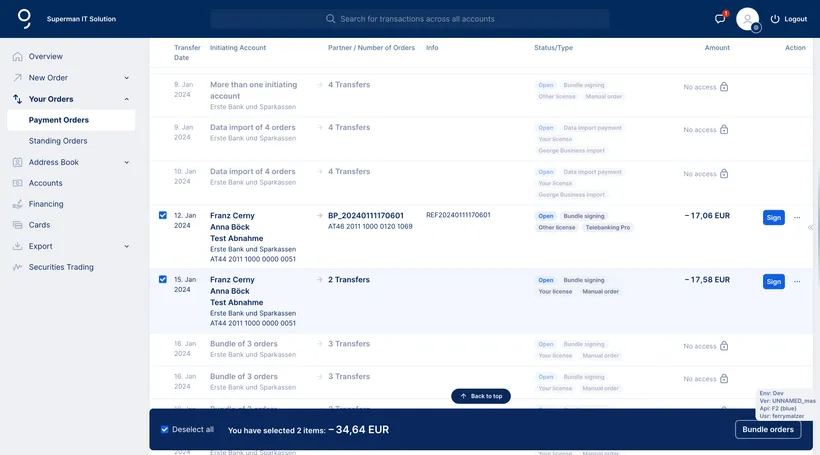
Task: Click the Superman IT Solution logo icon
Action: coord(24,18)
